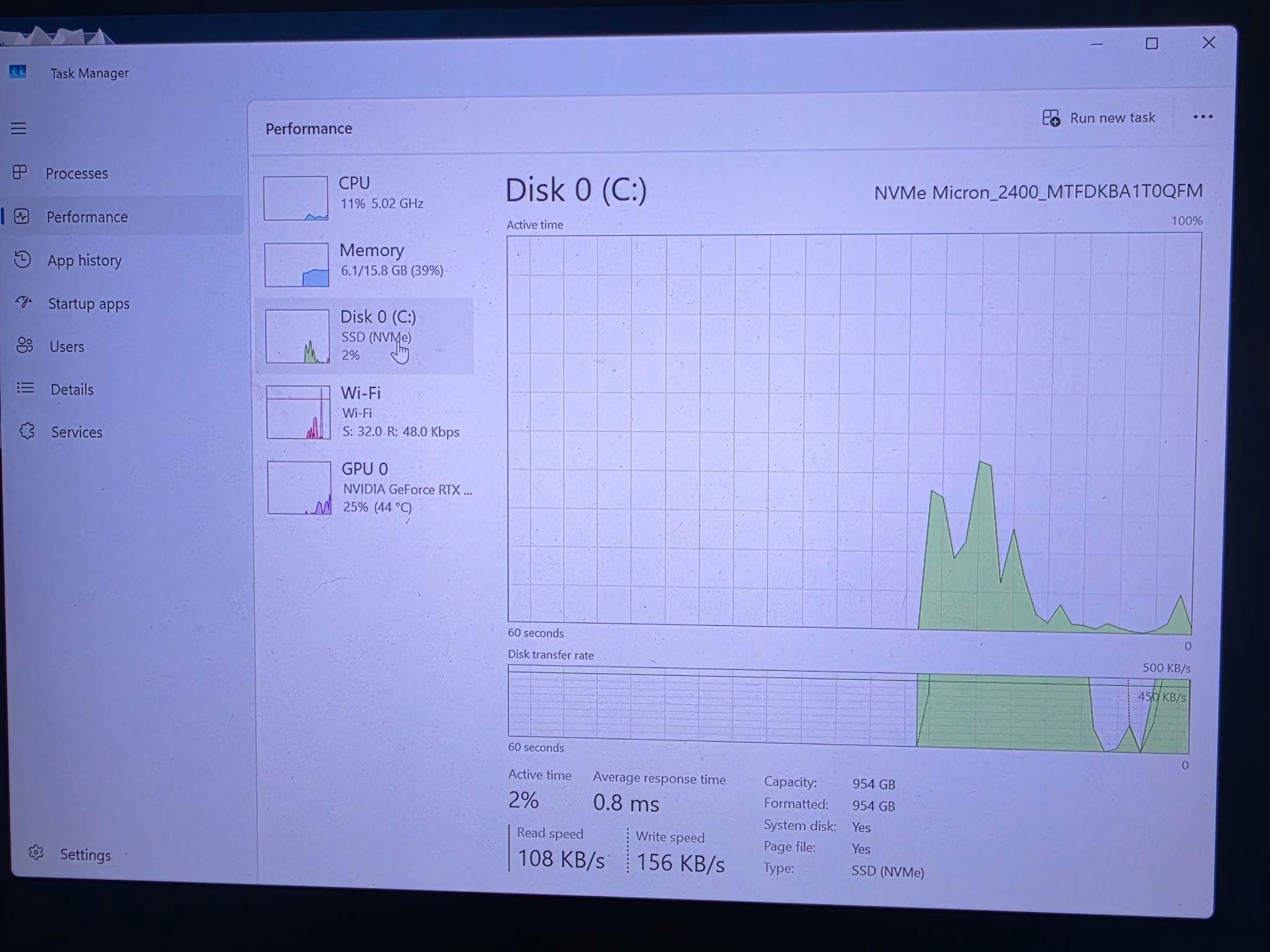Click the Startup apps gauge icon
Screen dimensions: 1270x952
(x=24, y=302)
